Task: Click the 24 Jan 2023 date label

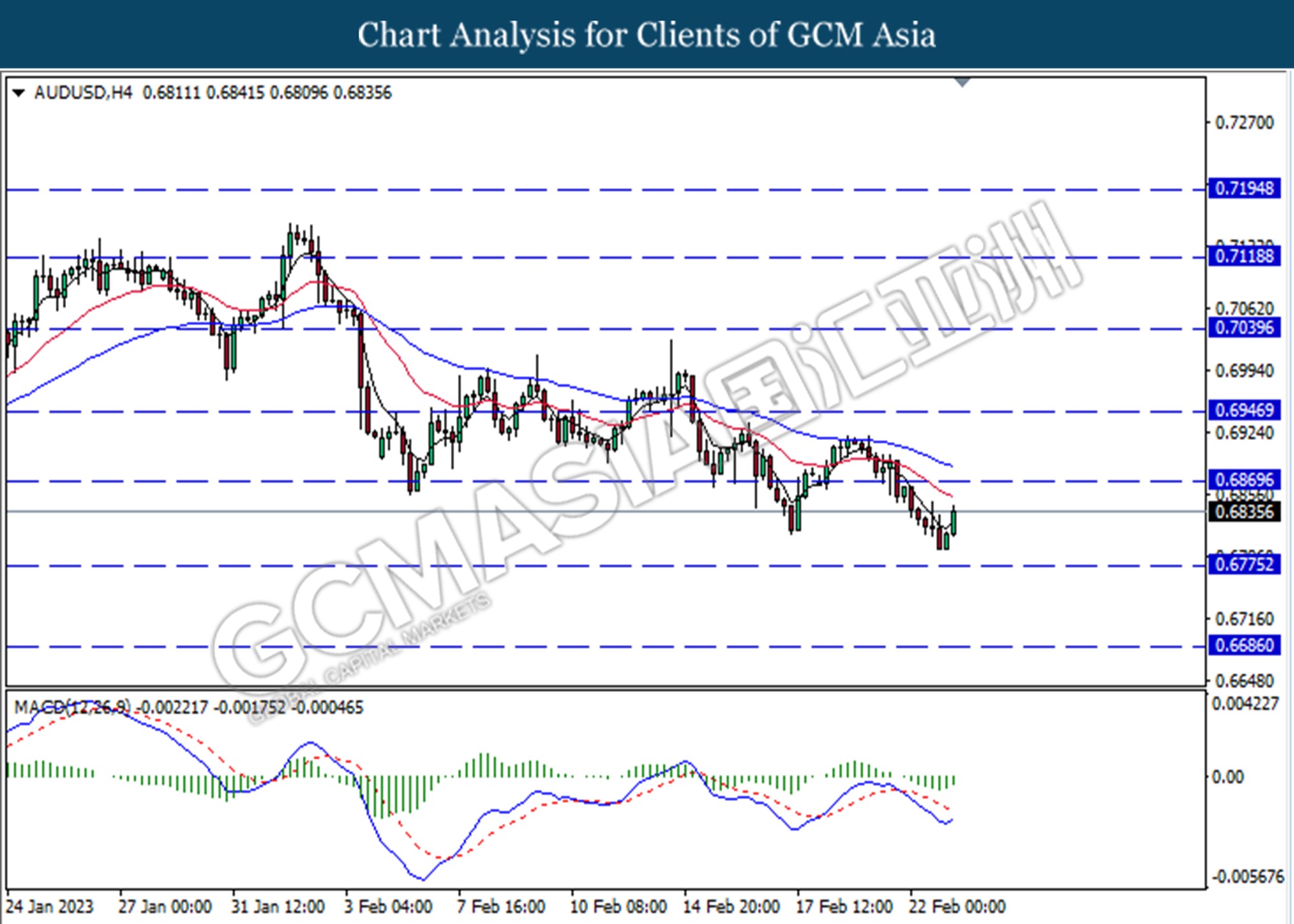Action: tap(50, 907)
